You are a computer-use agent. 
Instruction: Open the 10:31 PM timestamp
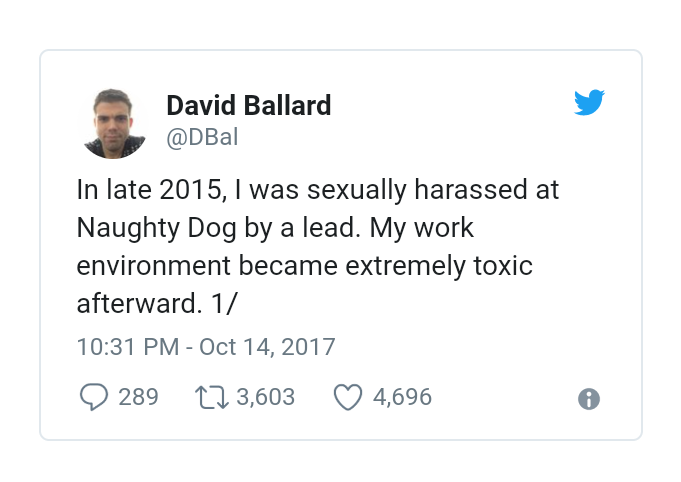coord(128,347)
